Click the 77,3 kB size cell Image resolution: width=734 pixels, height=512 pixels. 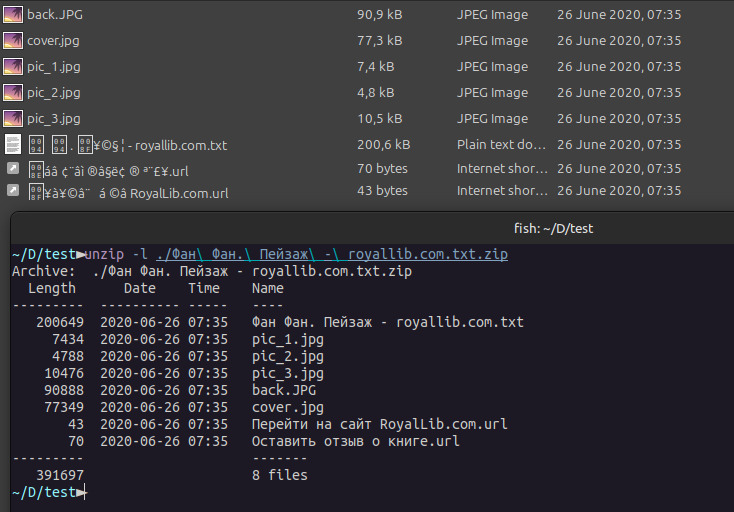(380, 41)
